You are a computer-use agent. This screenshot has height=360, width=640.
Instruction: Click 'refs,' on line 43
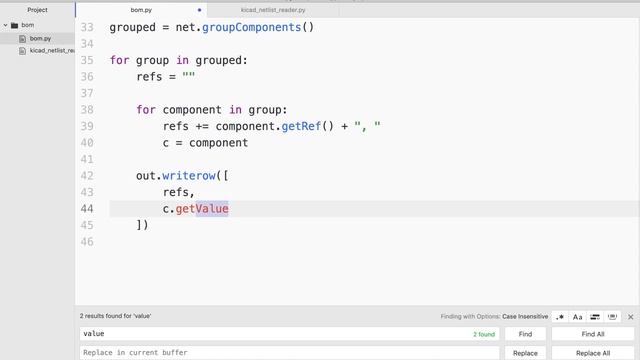click(x=179, y=192)
